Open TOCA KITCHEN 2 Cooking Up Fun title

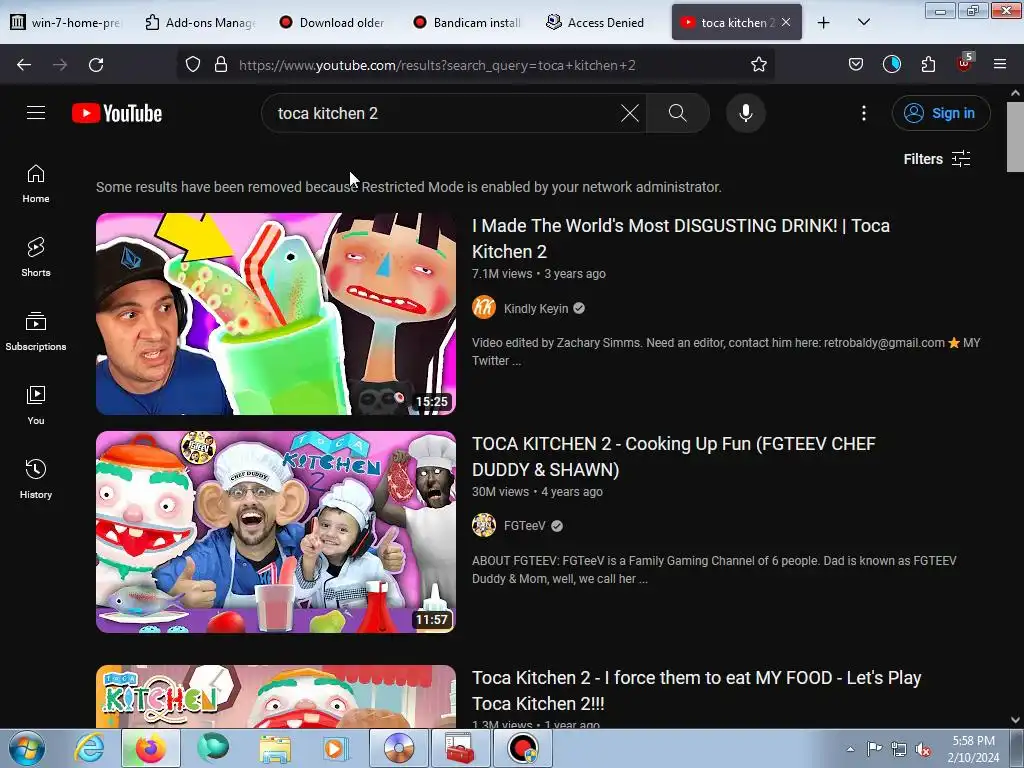(674, 456)
